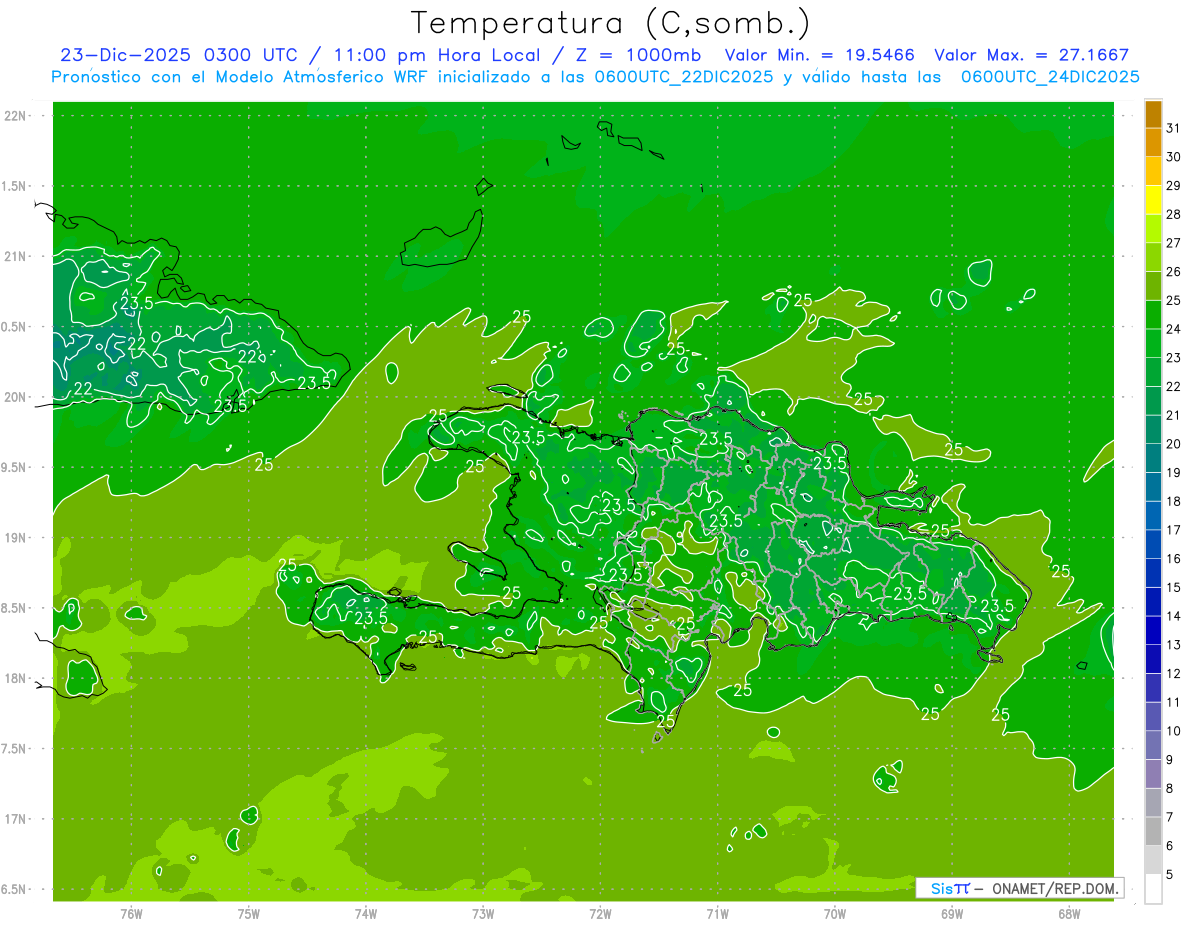Screen dimensions: 1200x927
Task: Click the longitude axis label '68W'
Action: (x=1069, y=914)
